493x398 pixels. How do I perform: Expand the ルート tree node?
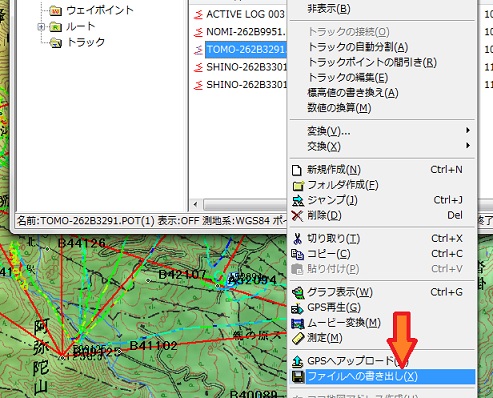click(41, 27)
